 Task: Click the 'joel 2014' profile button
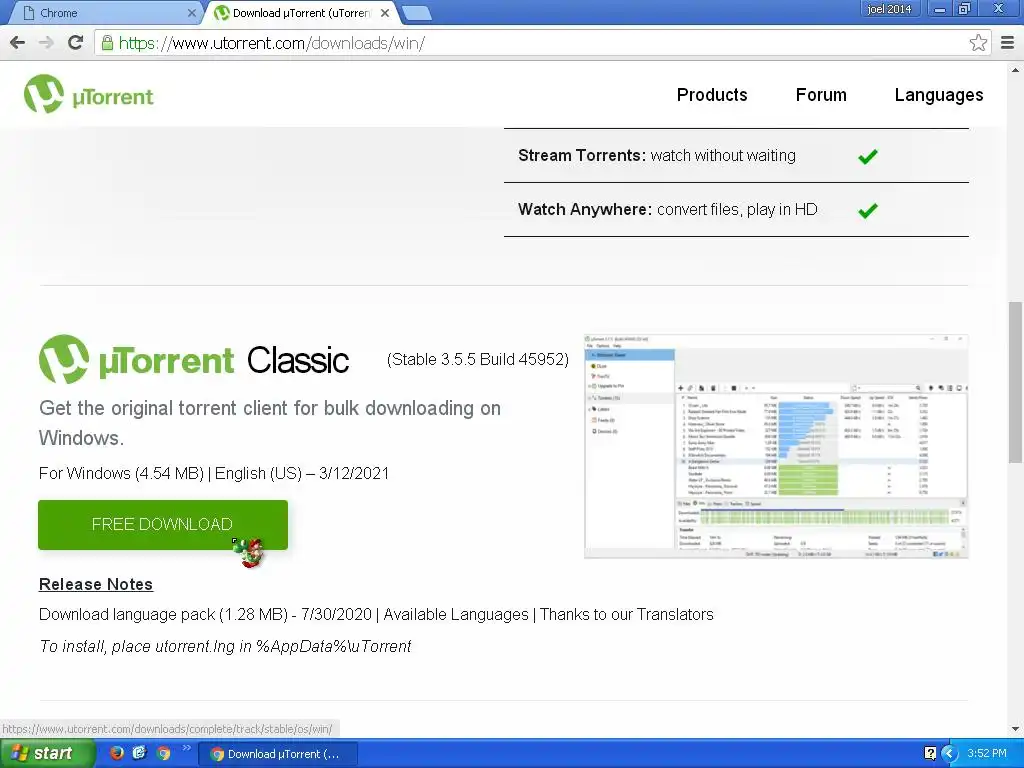tap(889, 9)
